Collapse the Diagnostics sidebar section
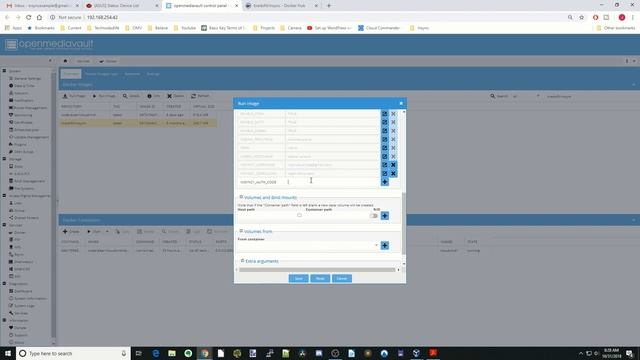Image resolution: width=640 pixels, height=360 pixels. point(4,283)
